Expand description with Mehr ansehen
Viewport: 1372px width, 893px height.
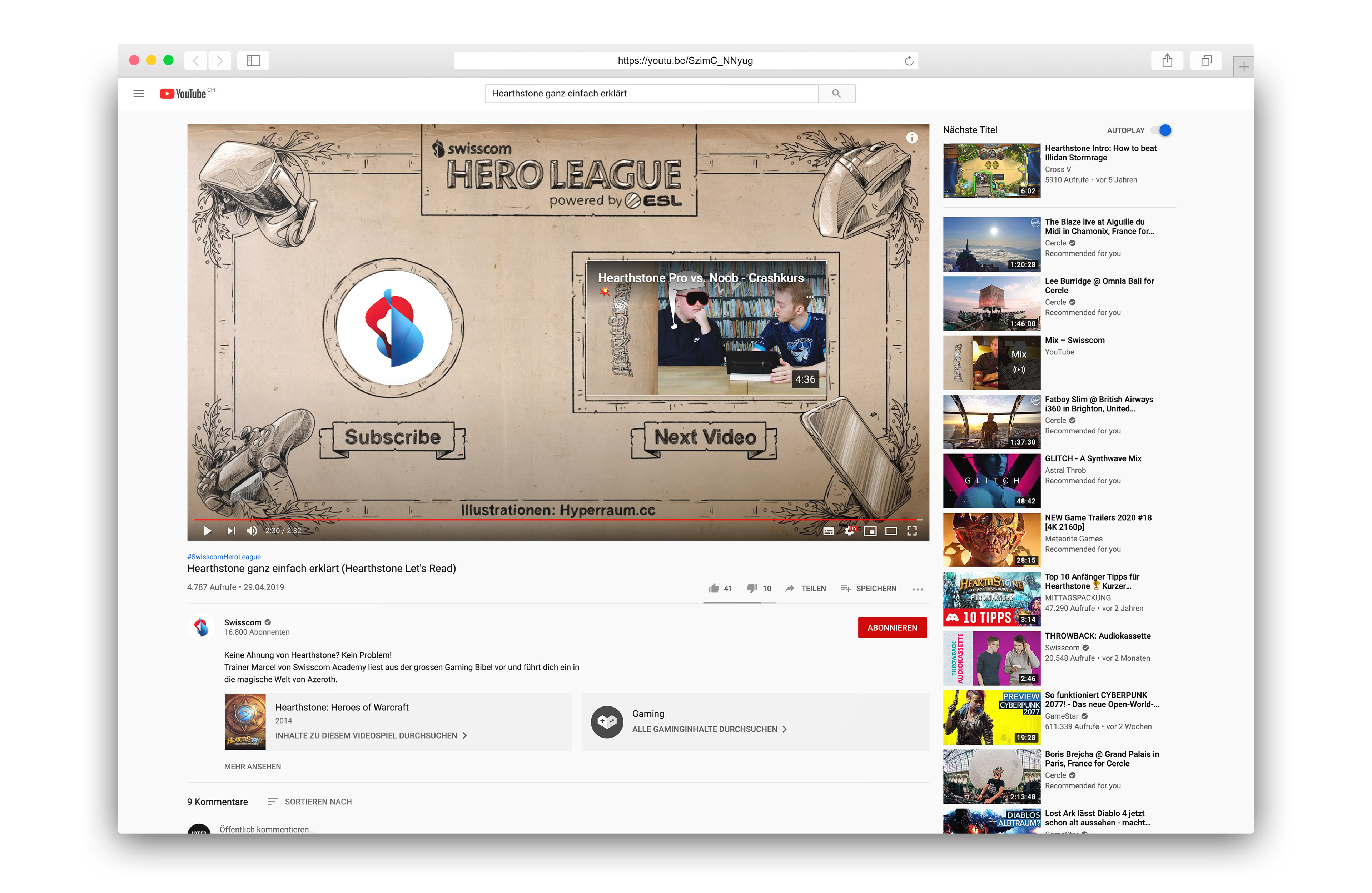click(253, 766)
